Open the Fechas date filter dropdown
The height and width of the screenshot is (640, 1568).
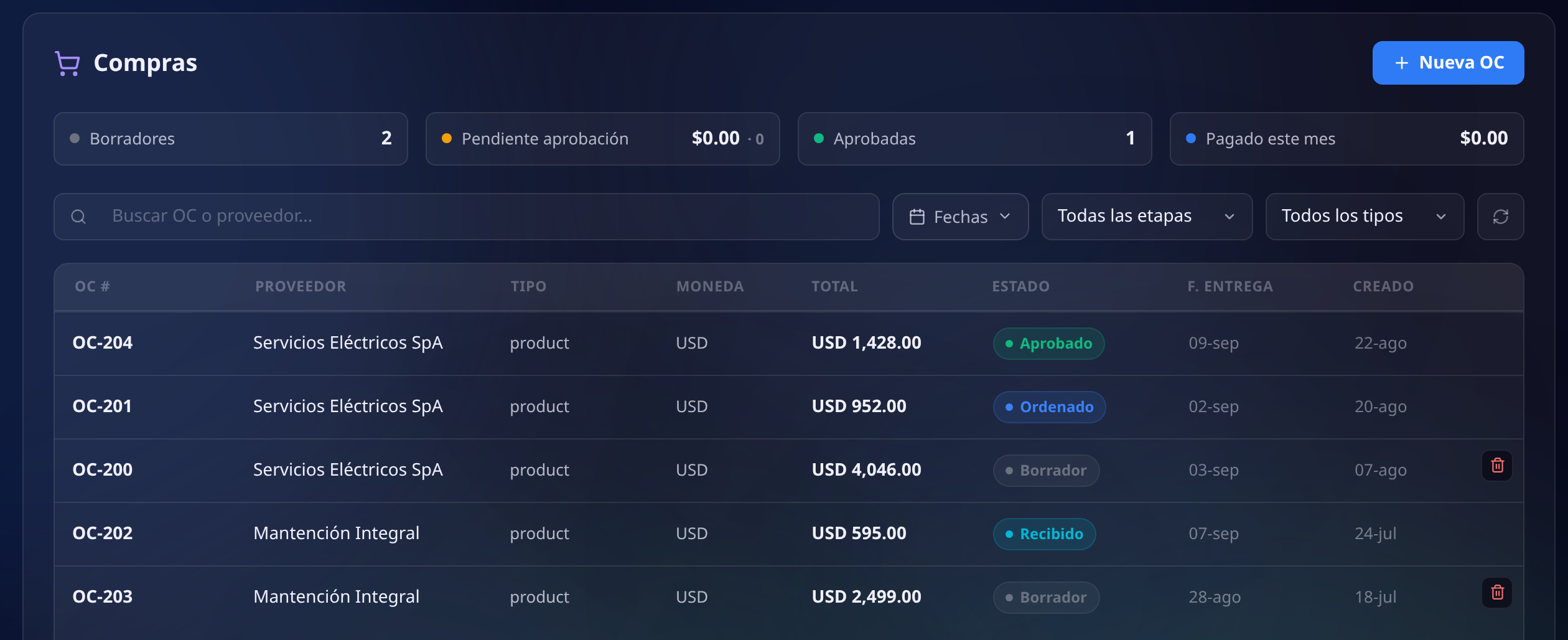960,217
